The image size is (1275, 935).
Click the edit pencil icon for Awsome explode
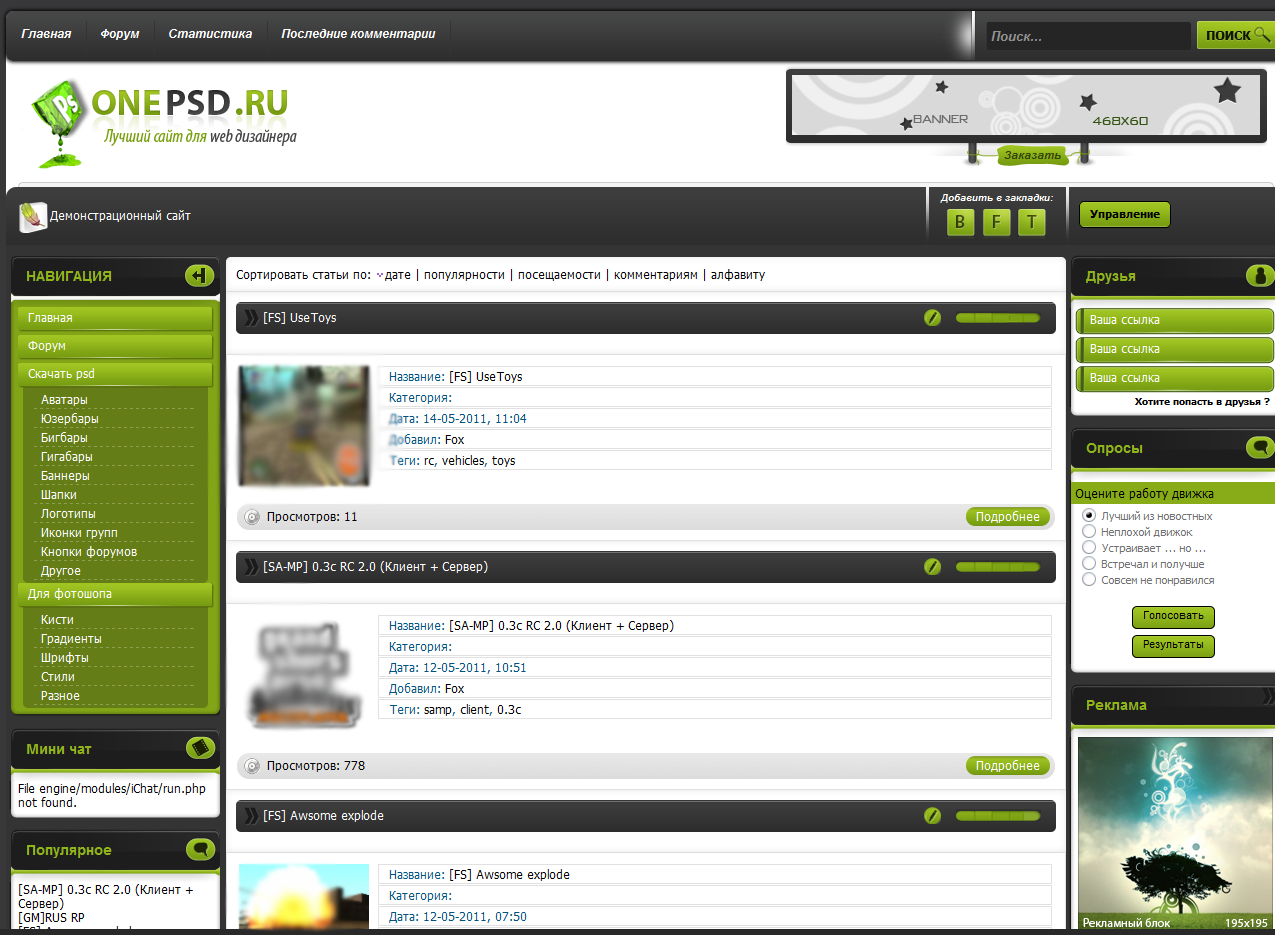[x=932, y=816]
